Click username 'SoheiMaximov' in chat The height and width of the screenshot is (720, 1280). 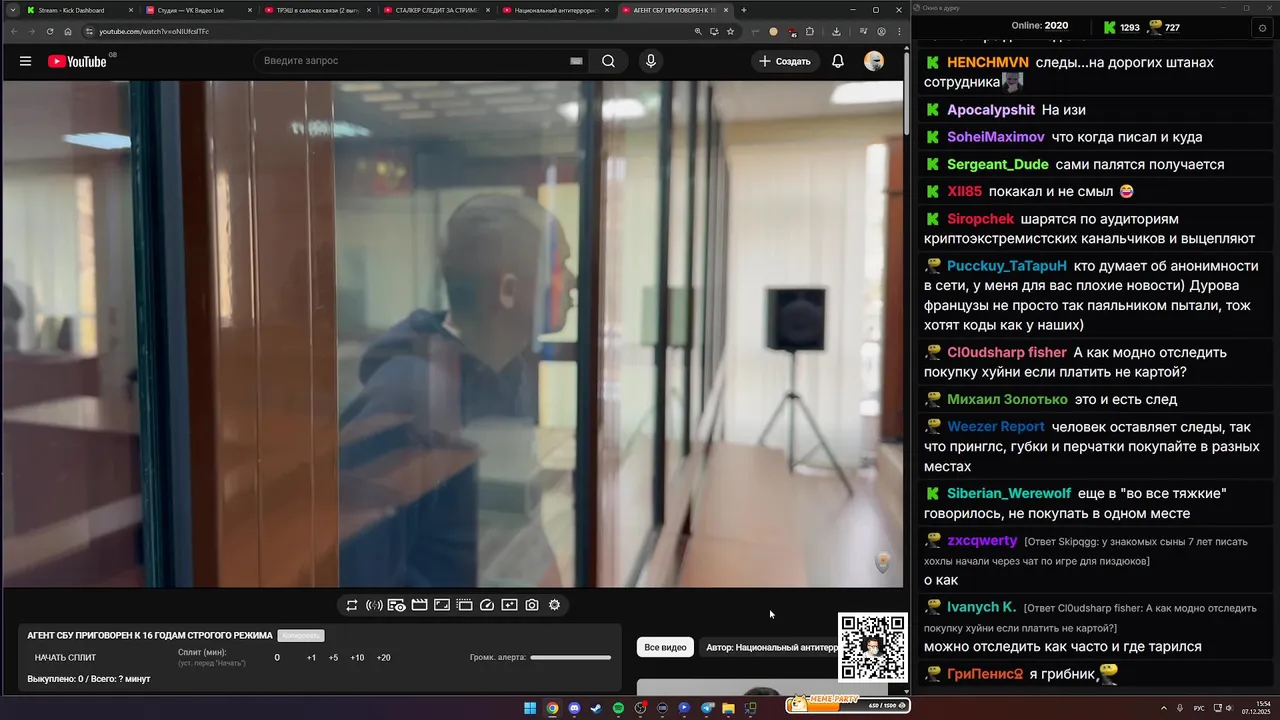[996, 137]
